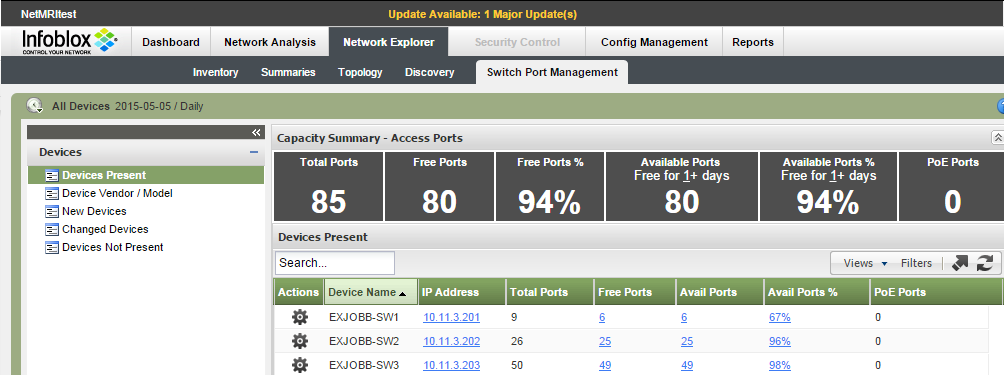Click the Device Vendor / Model icon
The height and width of the screenshot is (375, 1004).
click(52, 193)
